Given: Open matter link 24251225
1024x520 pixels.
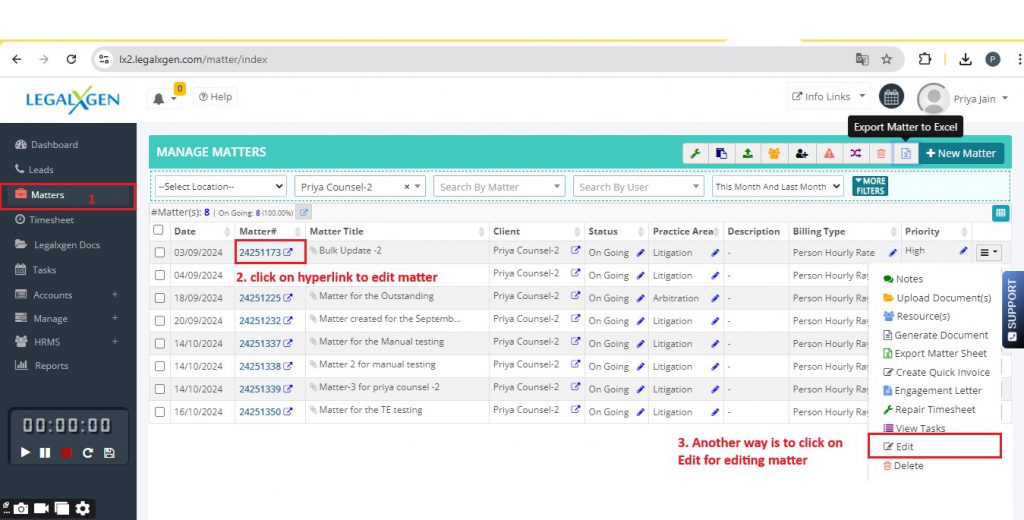Looking at the screenshot, I should tap(260, 298).
